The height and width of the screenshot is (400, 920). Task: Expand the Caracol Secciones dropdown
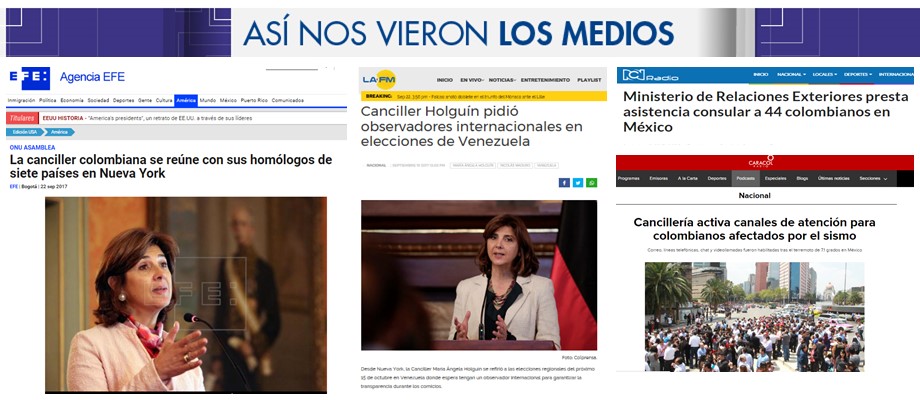pyautogui.click(x=873, y=178)
